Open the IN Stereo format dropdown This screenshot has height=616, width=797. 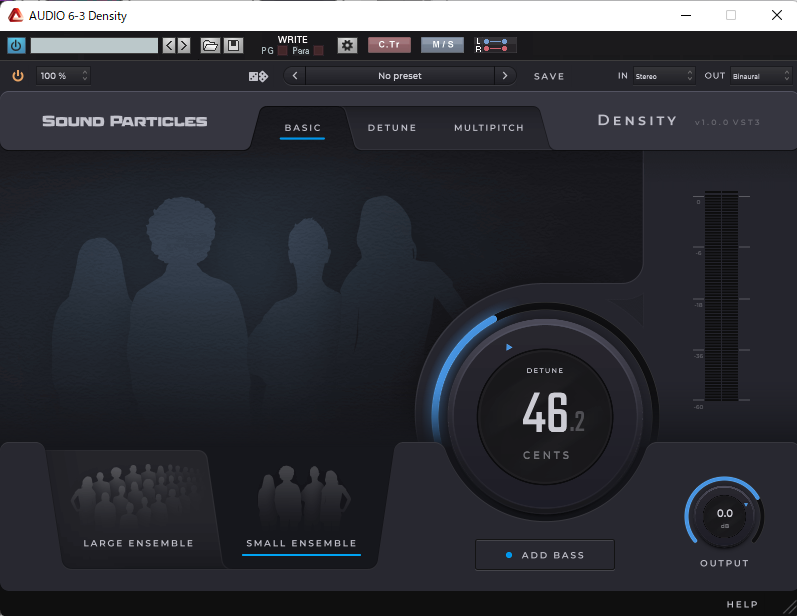663,76
